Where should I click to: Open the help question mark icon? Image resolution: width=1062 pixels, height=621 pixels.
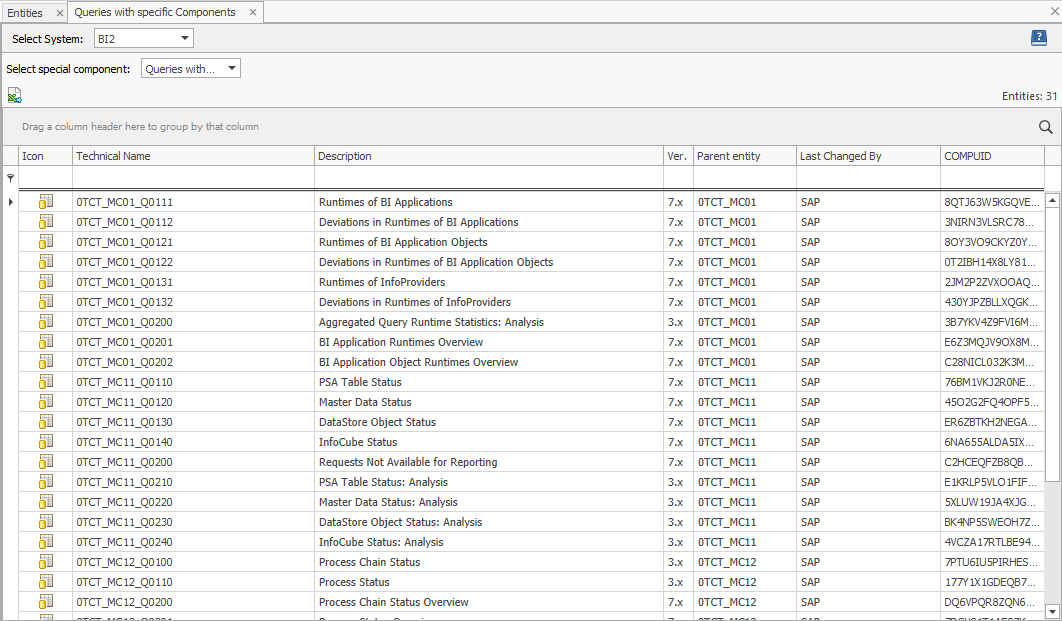pos(1038,37)
